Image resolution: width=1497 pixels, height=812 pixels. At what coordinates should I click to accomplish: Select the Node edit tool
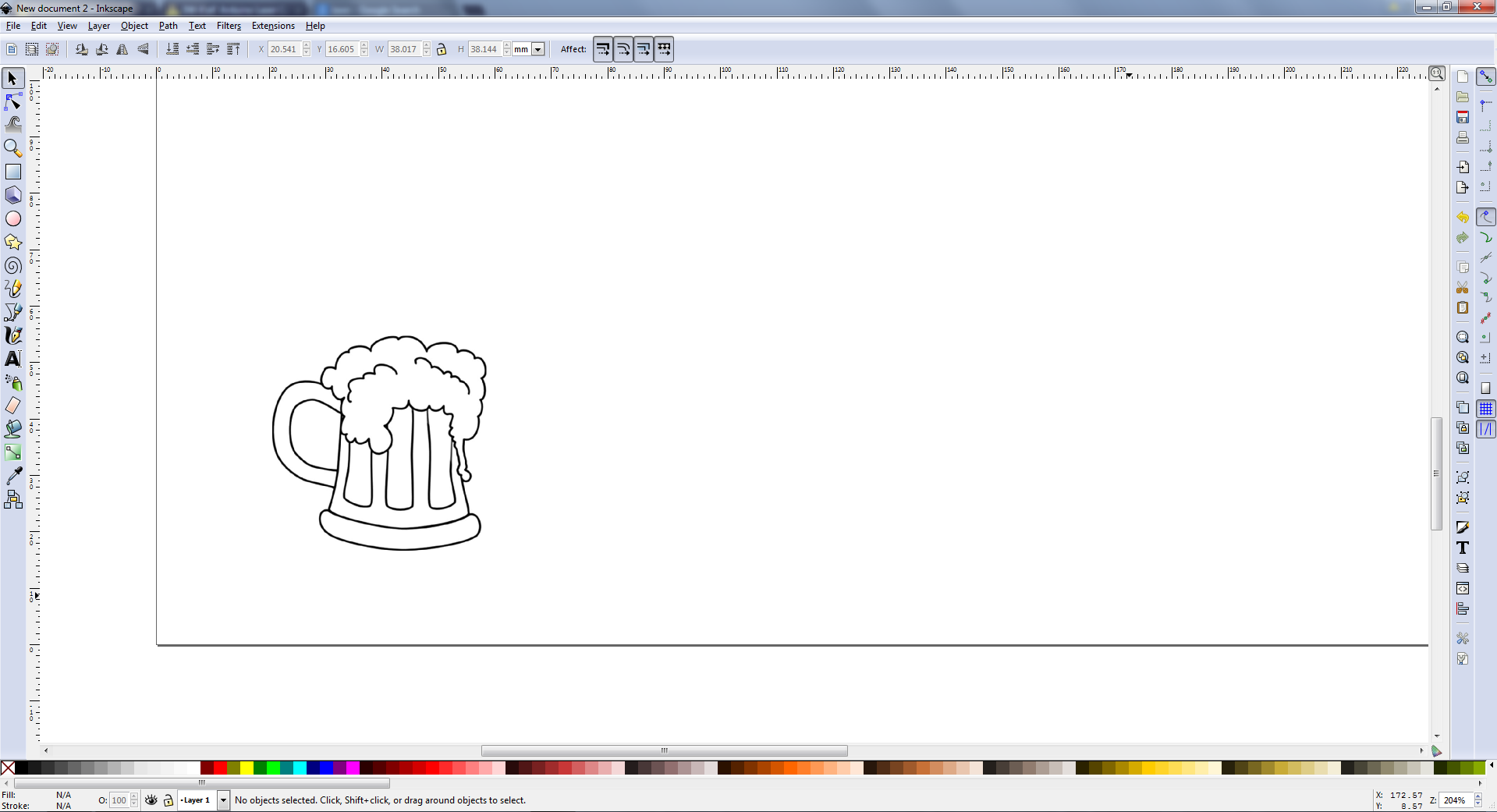tap(12, 101)
